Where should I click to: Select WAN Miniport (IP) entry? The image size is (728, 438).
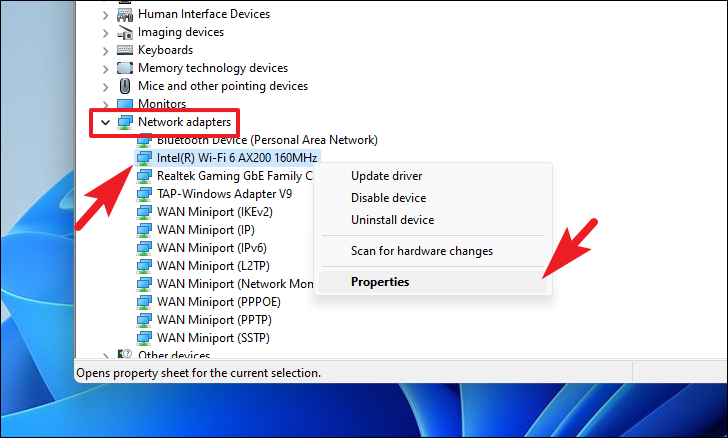(206, 230)
